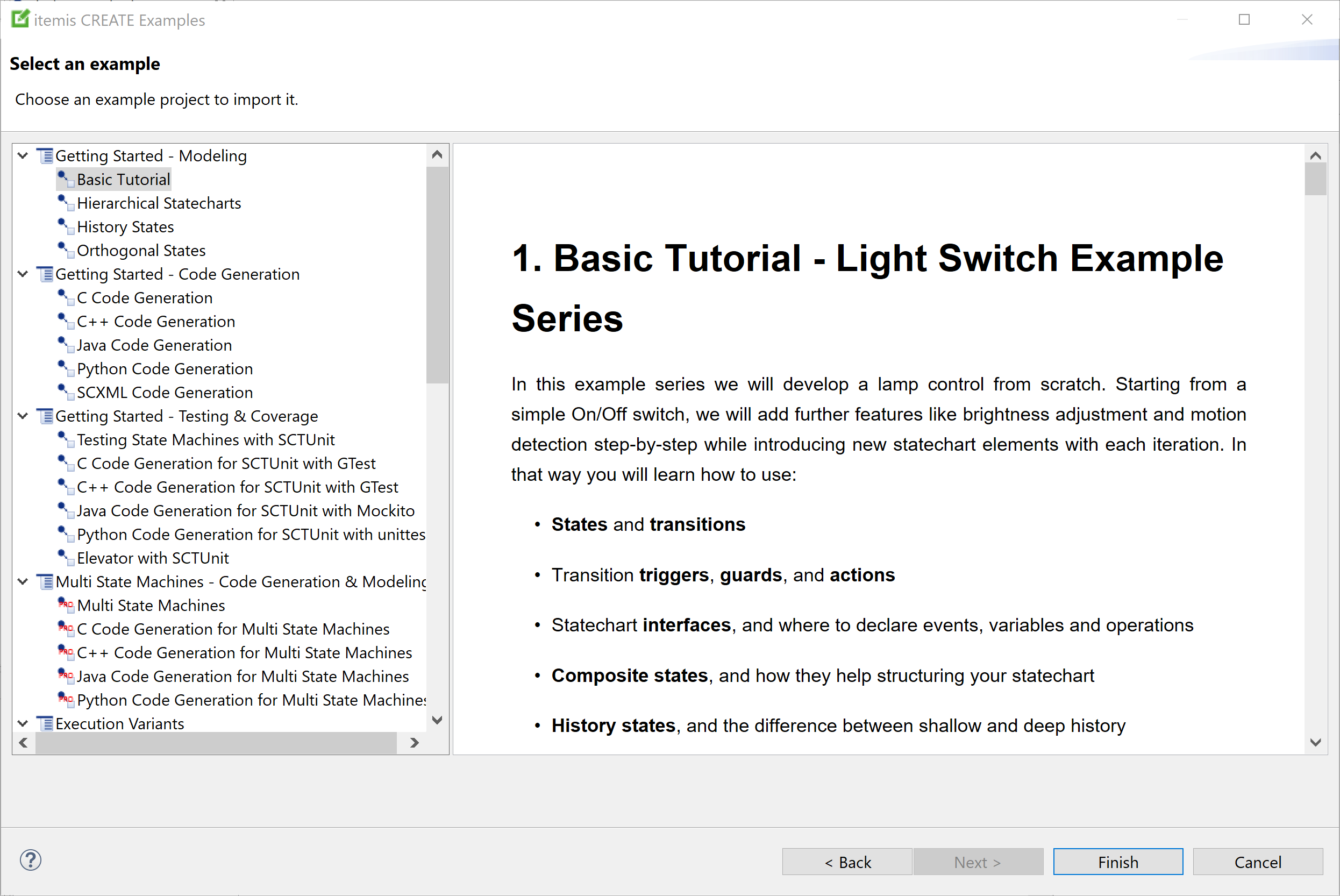This screenshot has height=896, width=1340.
Task: Click the Basic Tutorial statechart icon
Action: click(65, 179)
